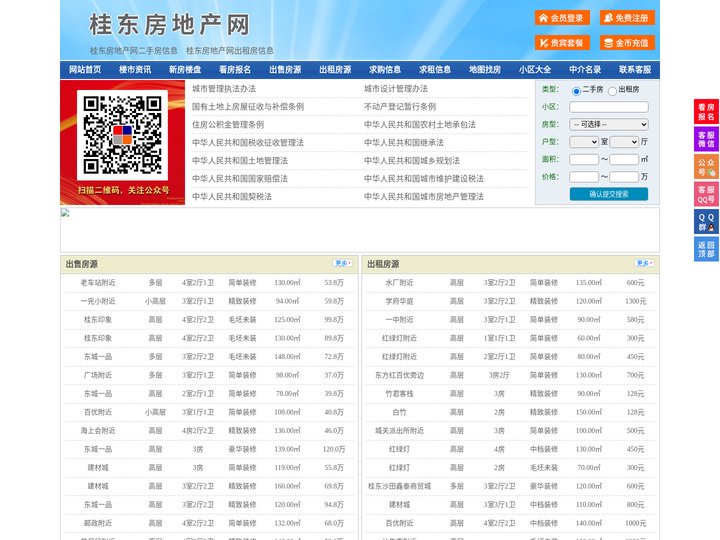Open the 金币充值 coin recharge button
Image resolution: width=720 pixels, height=540 pixels.
pos(627,43)
